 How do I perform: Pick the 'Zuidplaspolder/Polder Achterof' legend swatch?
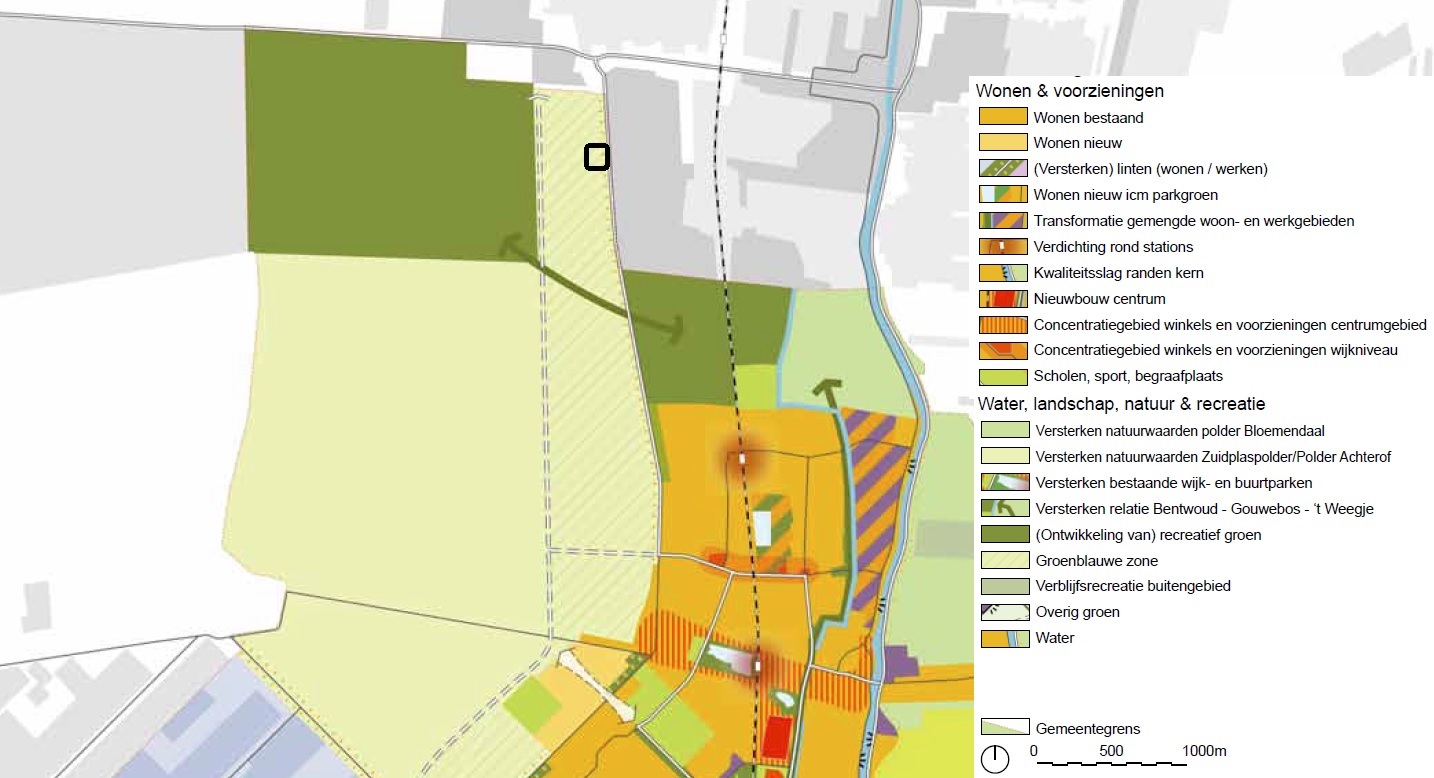tap(1003, 457)
